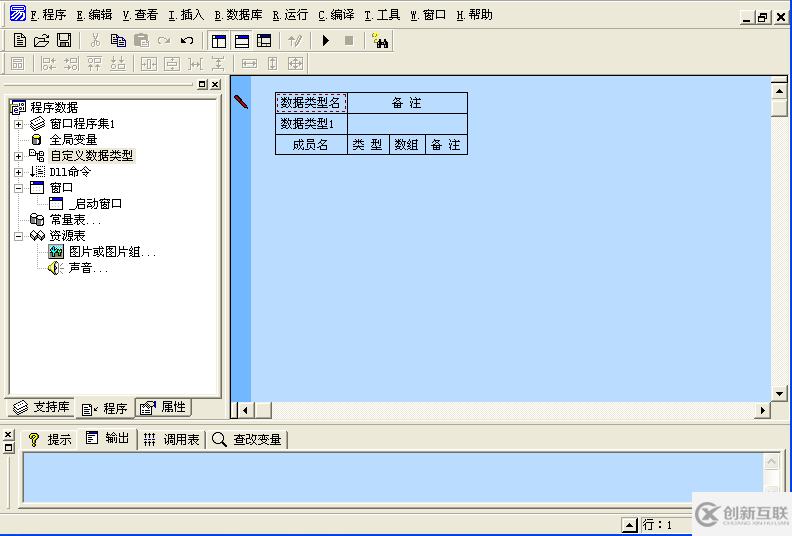Click the clipboard Paste icon
Image resolution: width=792 pixels, height=536 pixels.
pos(141,40)
